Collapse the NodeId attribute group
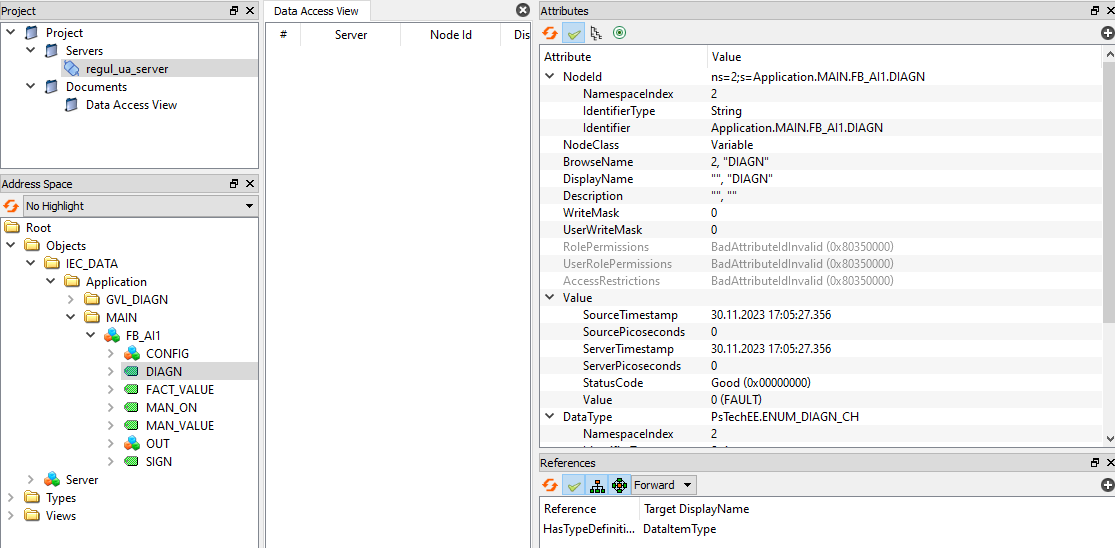Screen dimensions: 1115x548 [549, 77]
